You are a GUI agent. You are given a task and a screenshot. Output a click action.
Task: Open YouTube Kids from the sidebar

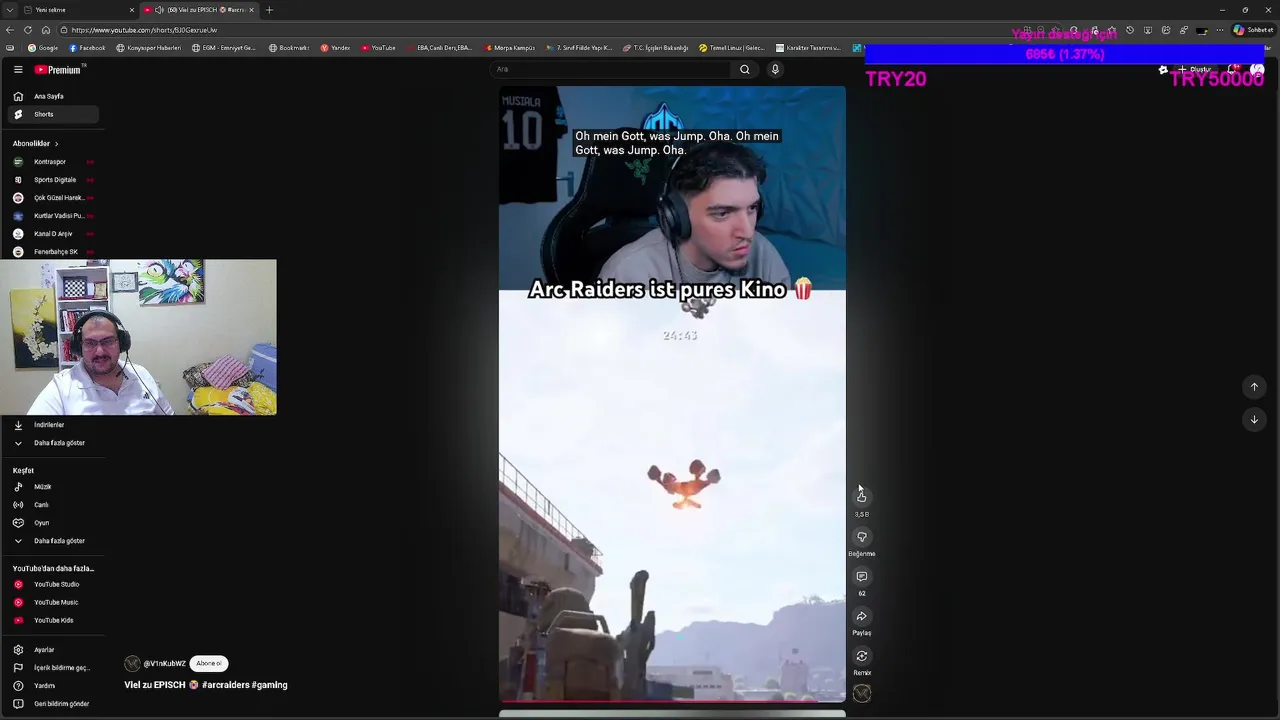pos(53,621)
